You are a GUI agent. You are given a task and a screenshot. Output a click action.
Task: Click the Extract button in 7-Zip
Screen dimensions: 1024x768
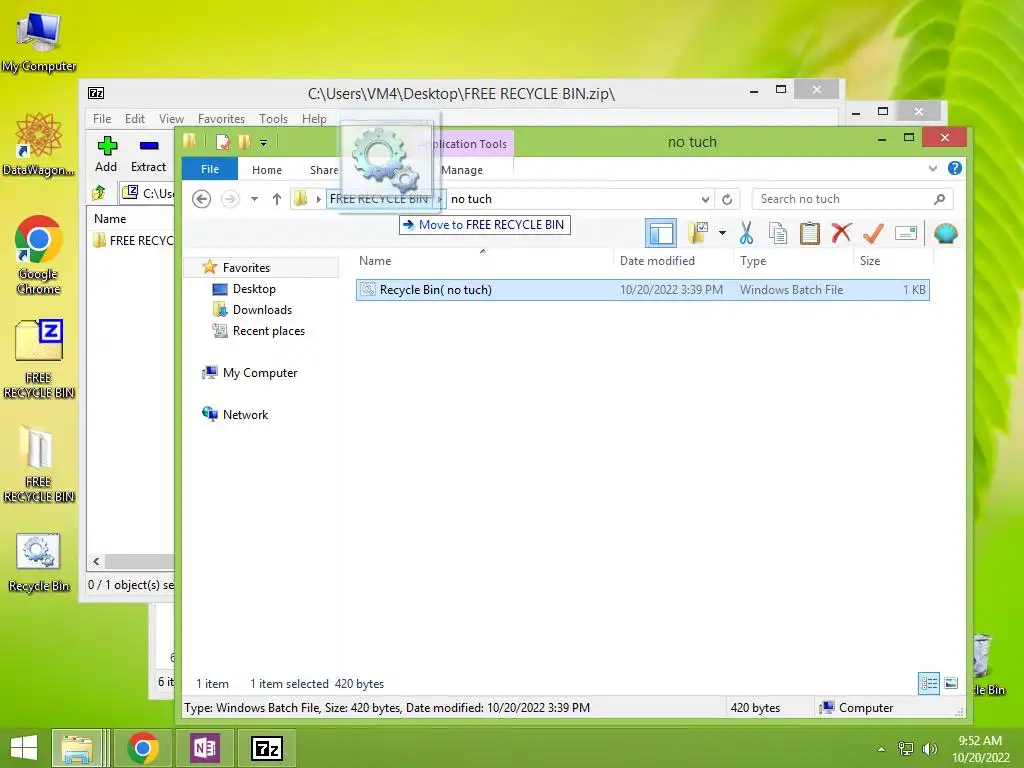point(148,155)
